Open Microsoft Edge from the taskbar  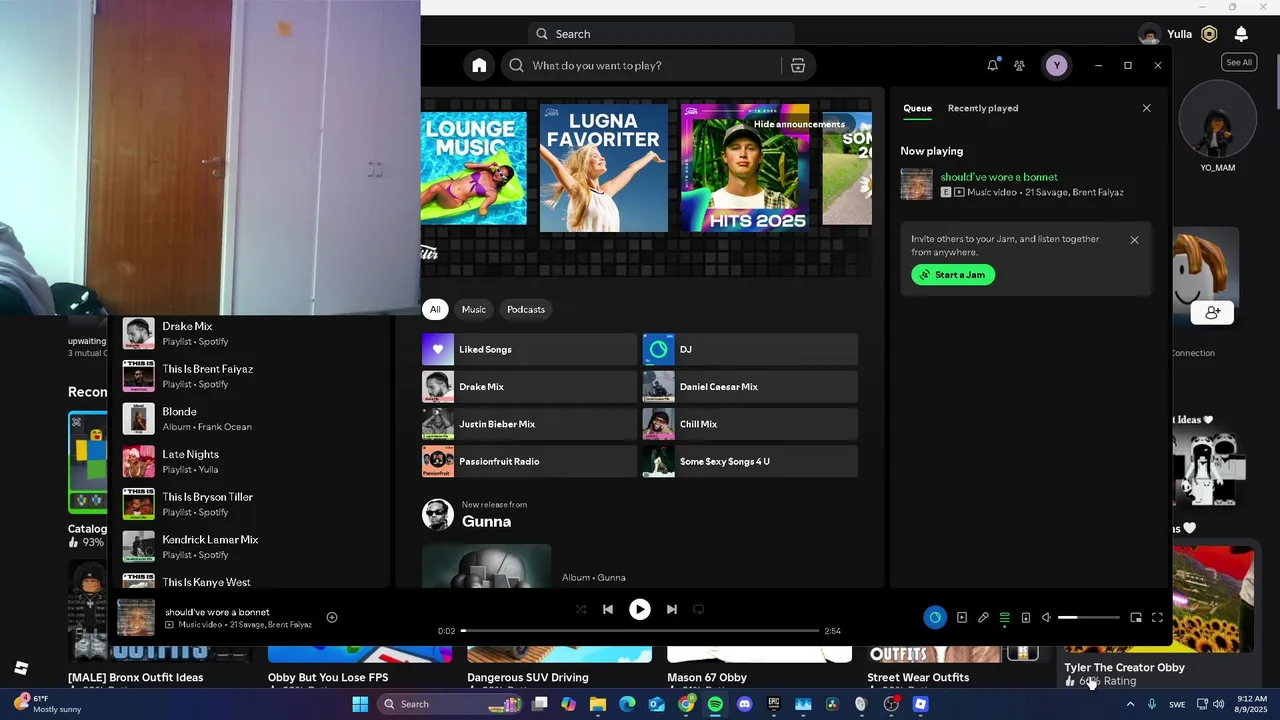(x=627, y=704)
